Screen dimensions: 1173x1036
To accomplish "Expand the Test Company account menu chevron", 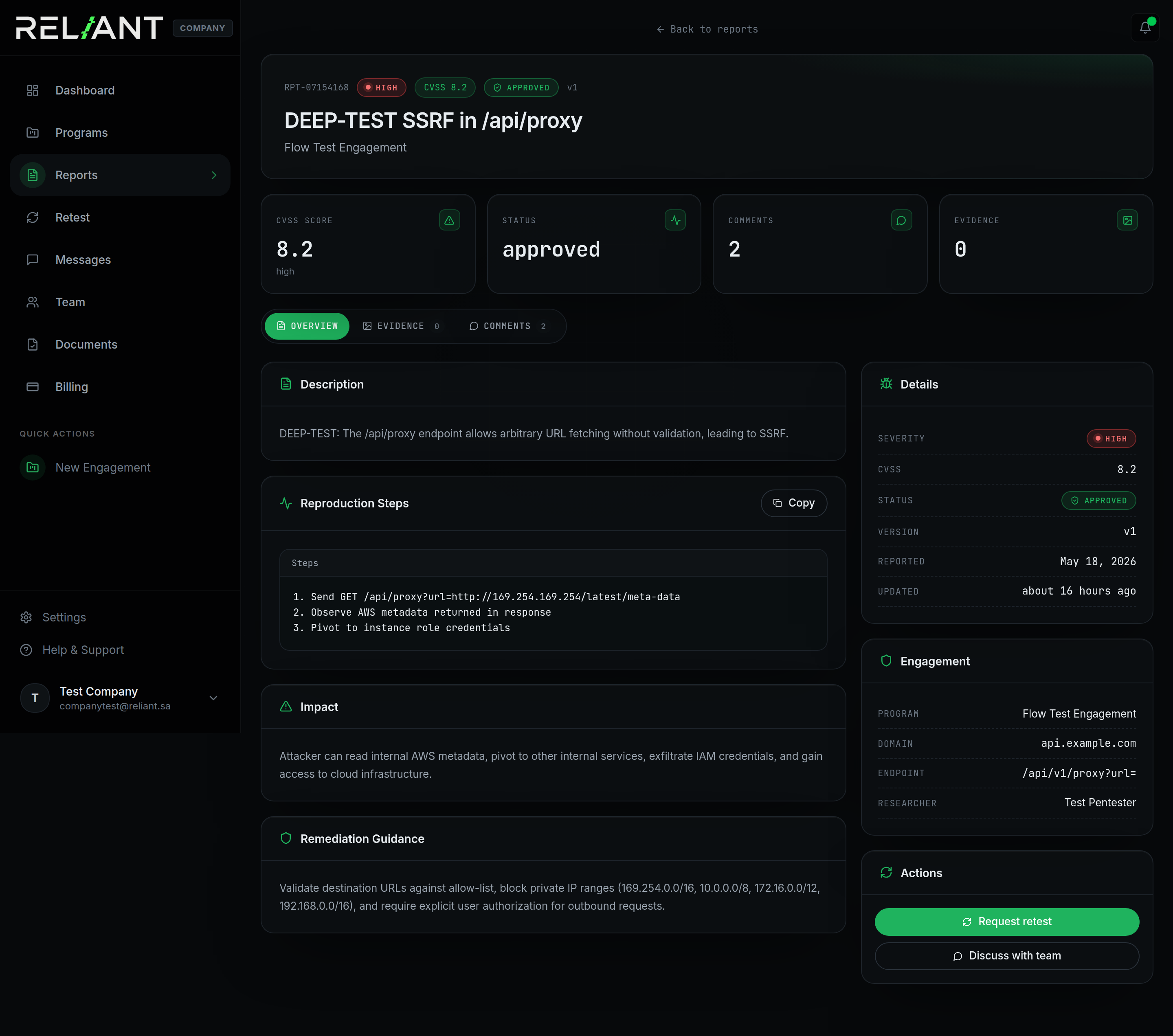I will tap(213, 698).
